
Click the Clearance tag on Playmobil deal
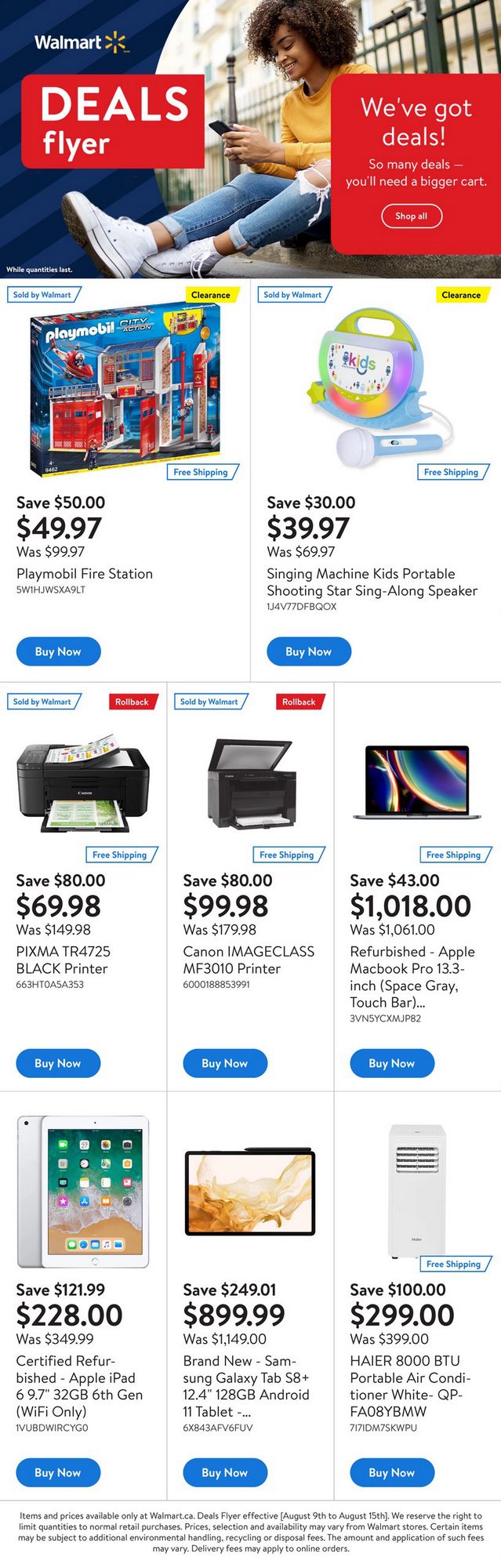(210, 295)
